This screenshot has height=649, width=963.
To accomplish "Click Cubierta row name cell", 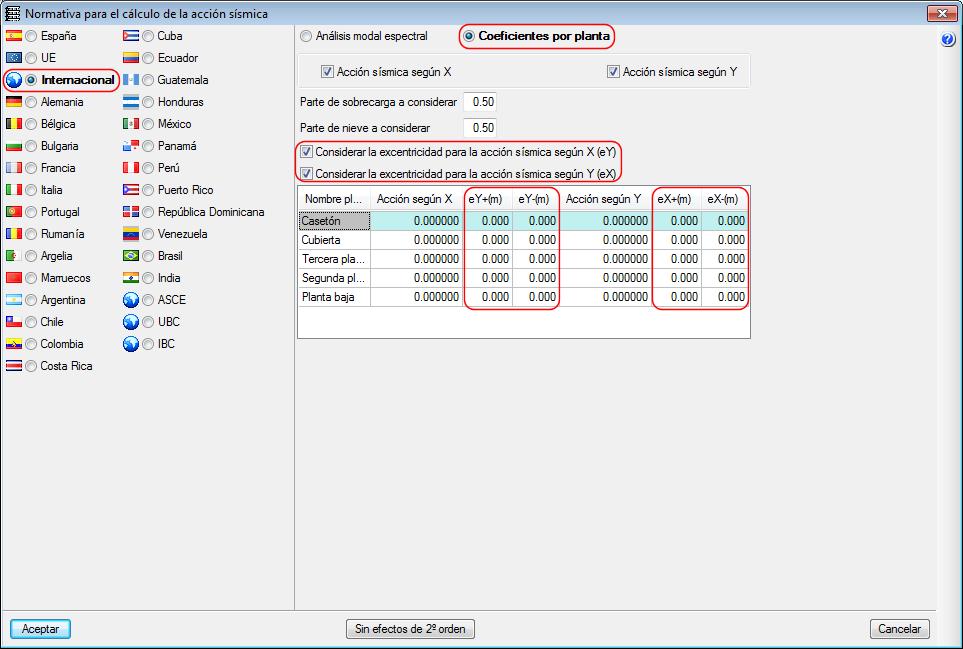I will (334, 240).
